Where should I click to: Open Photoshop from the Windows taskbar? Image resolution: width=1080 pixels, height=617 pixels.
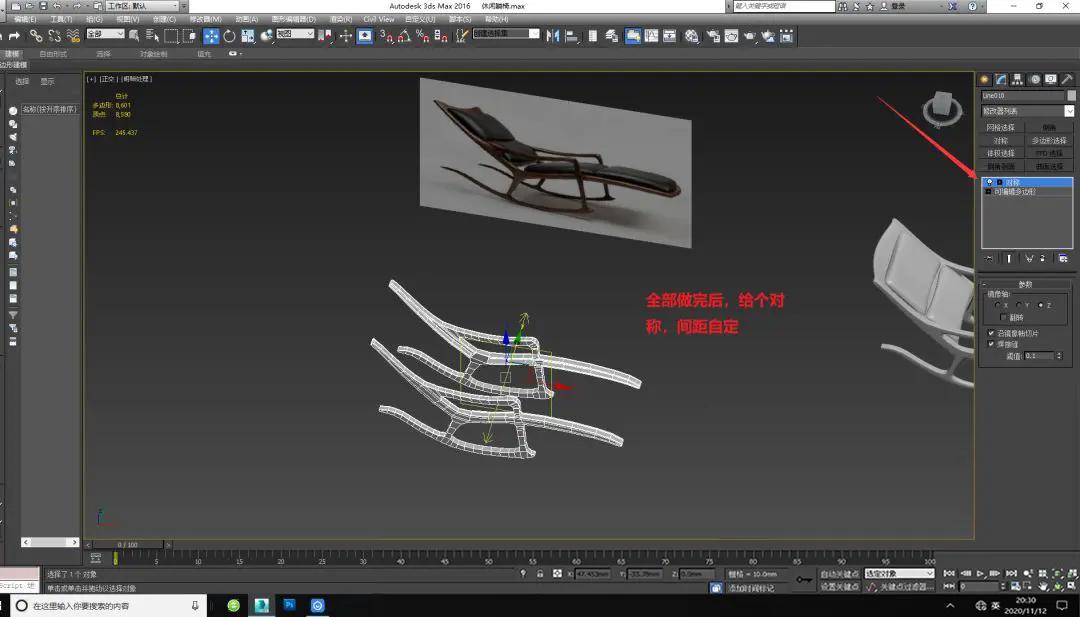289,605
